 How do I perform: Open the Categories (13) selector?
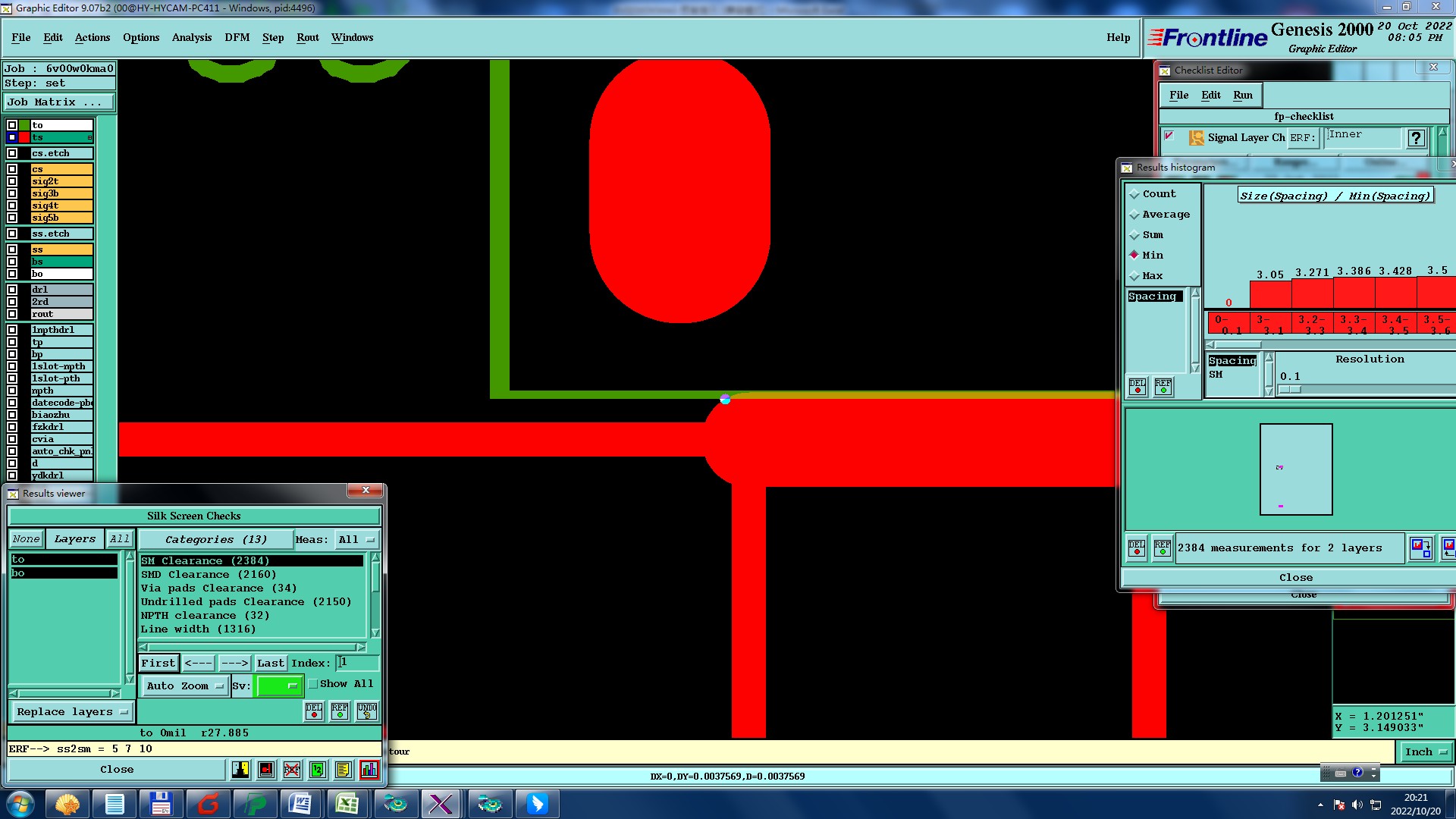point(216,540)
